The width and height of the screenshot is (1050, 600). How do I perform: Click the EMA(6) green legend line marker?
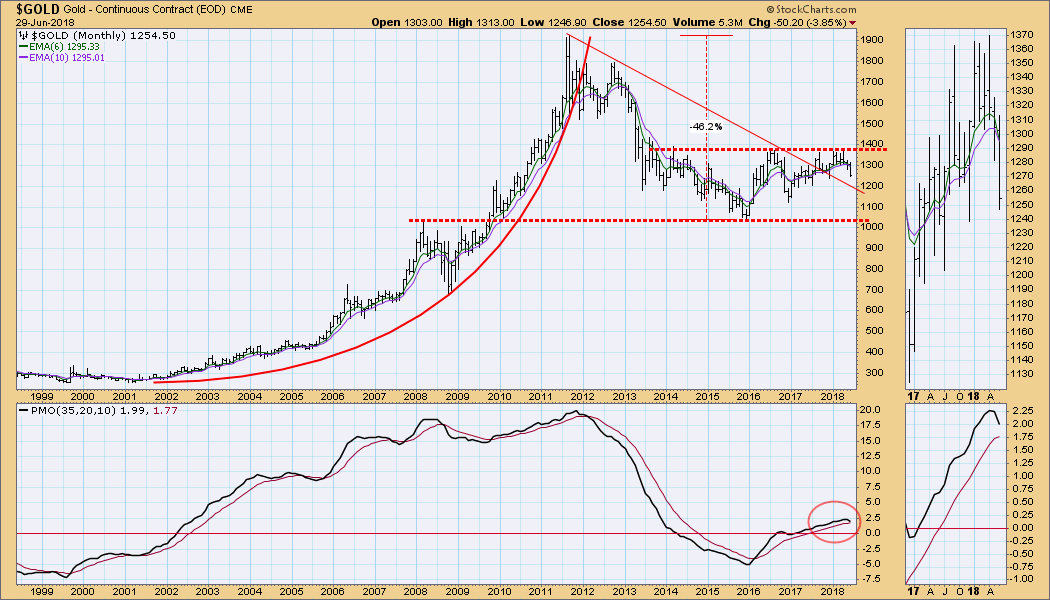[x=25, y=45]
